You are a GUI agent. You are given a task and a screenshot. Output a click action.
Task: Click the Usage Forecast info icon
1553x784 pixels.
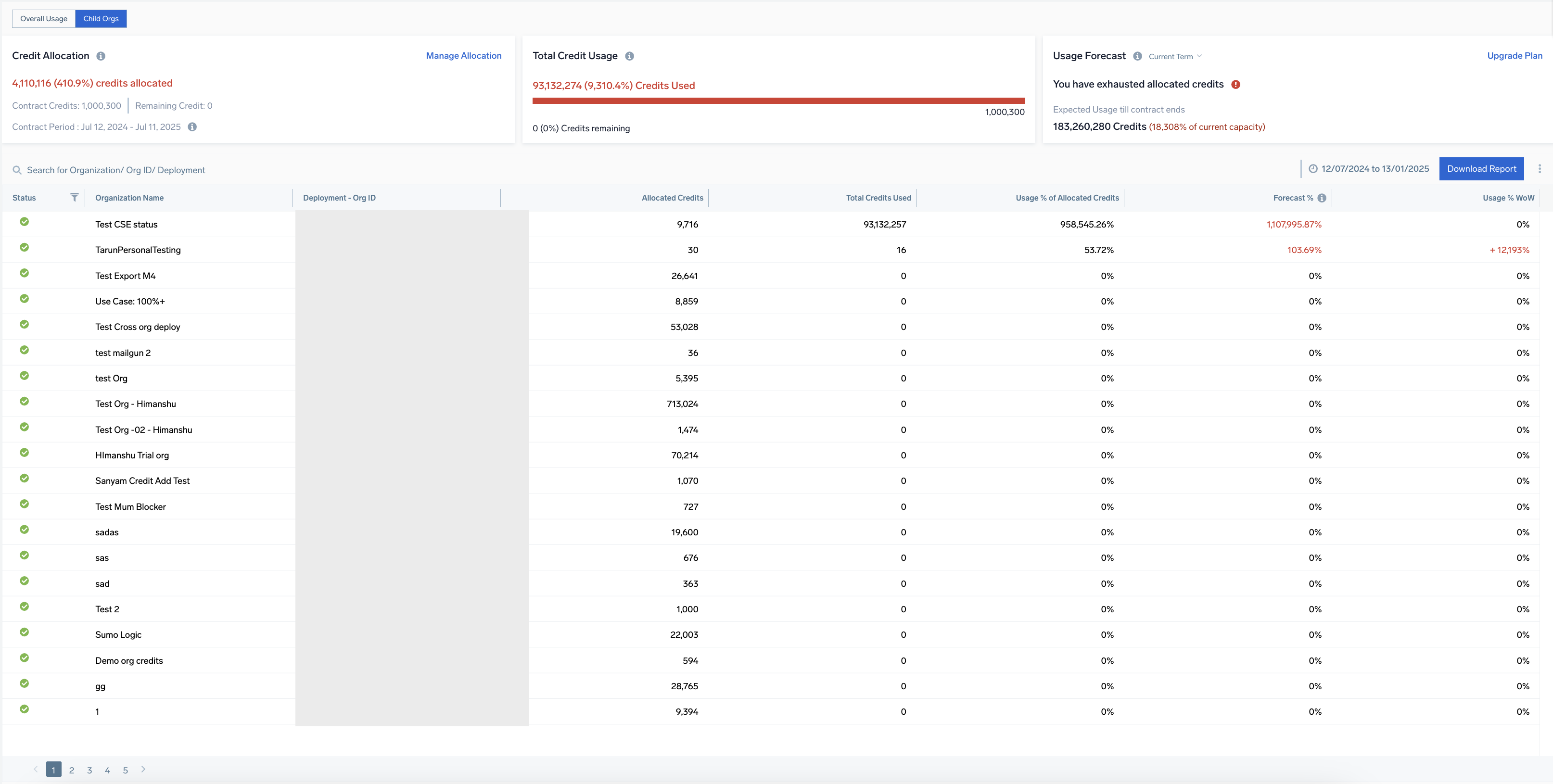click(1137, 56)
